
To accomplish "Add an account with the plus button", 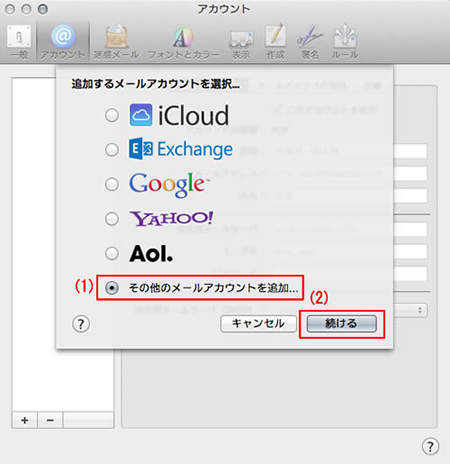I will [25, 420].
